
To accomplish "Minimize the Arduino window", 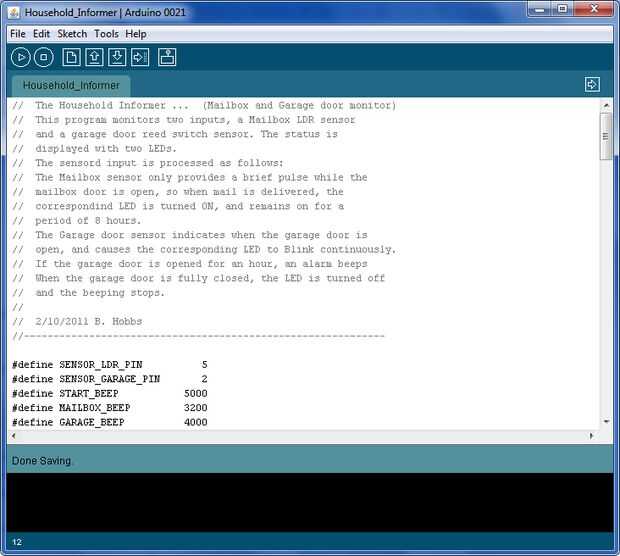I will [539, 9].
